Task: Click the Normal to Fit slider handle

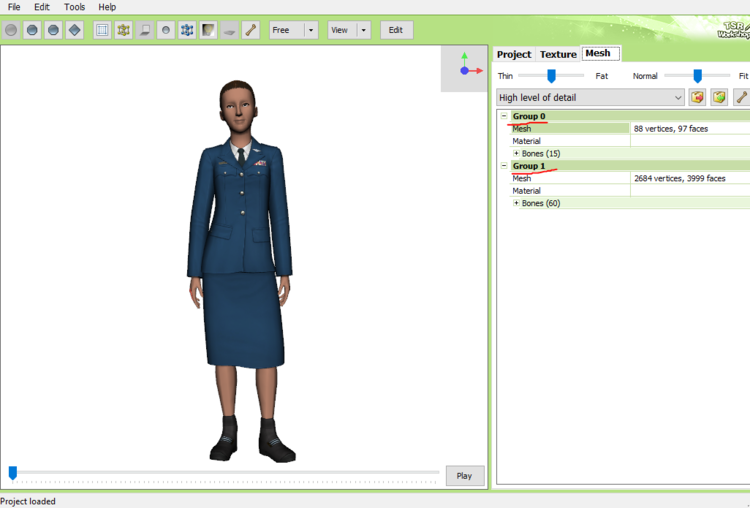Action: tap(698, 76)
